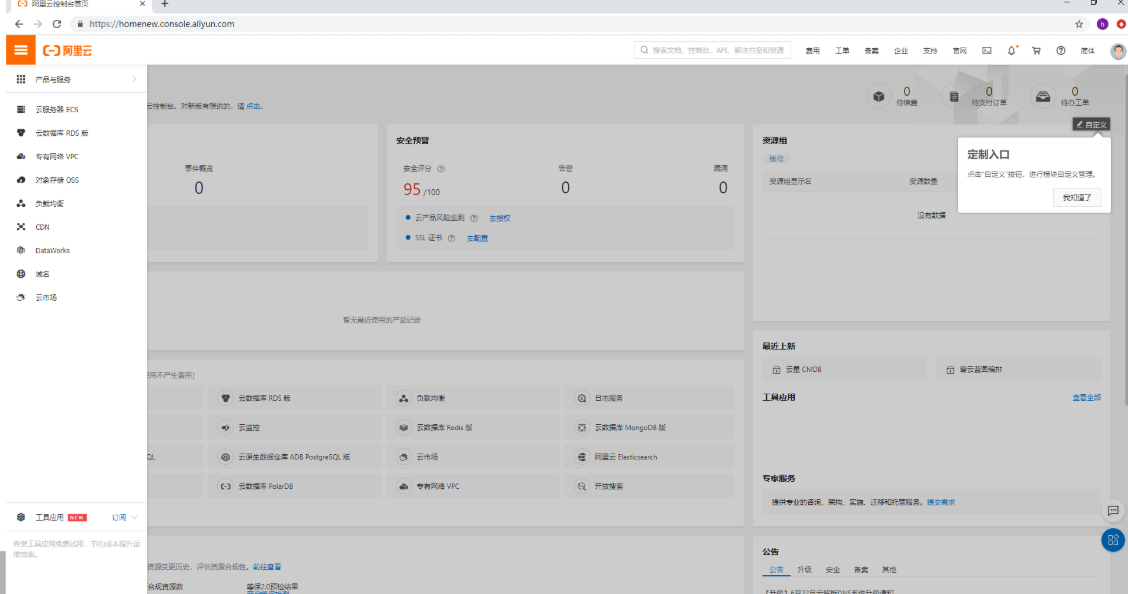Click the 订阅 link in sidebar
The width and height of the screenshot is (1128, 594).
[x=119, y=517]
